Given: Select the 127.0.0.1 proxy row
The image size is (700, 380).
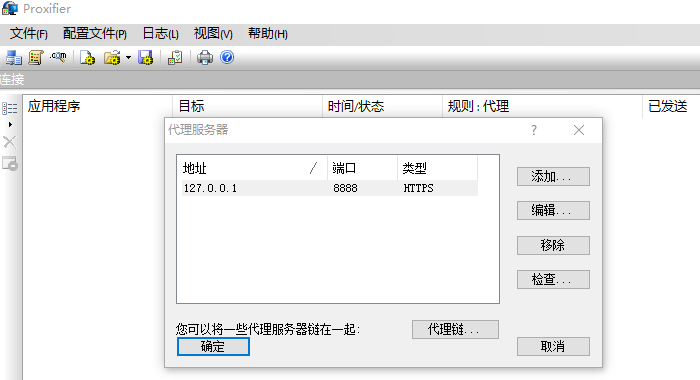Looking at the screenshot, I should (x=329, y=188).
